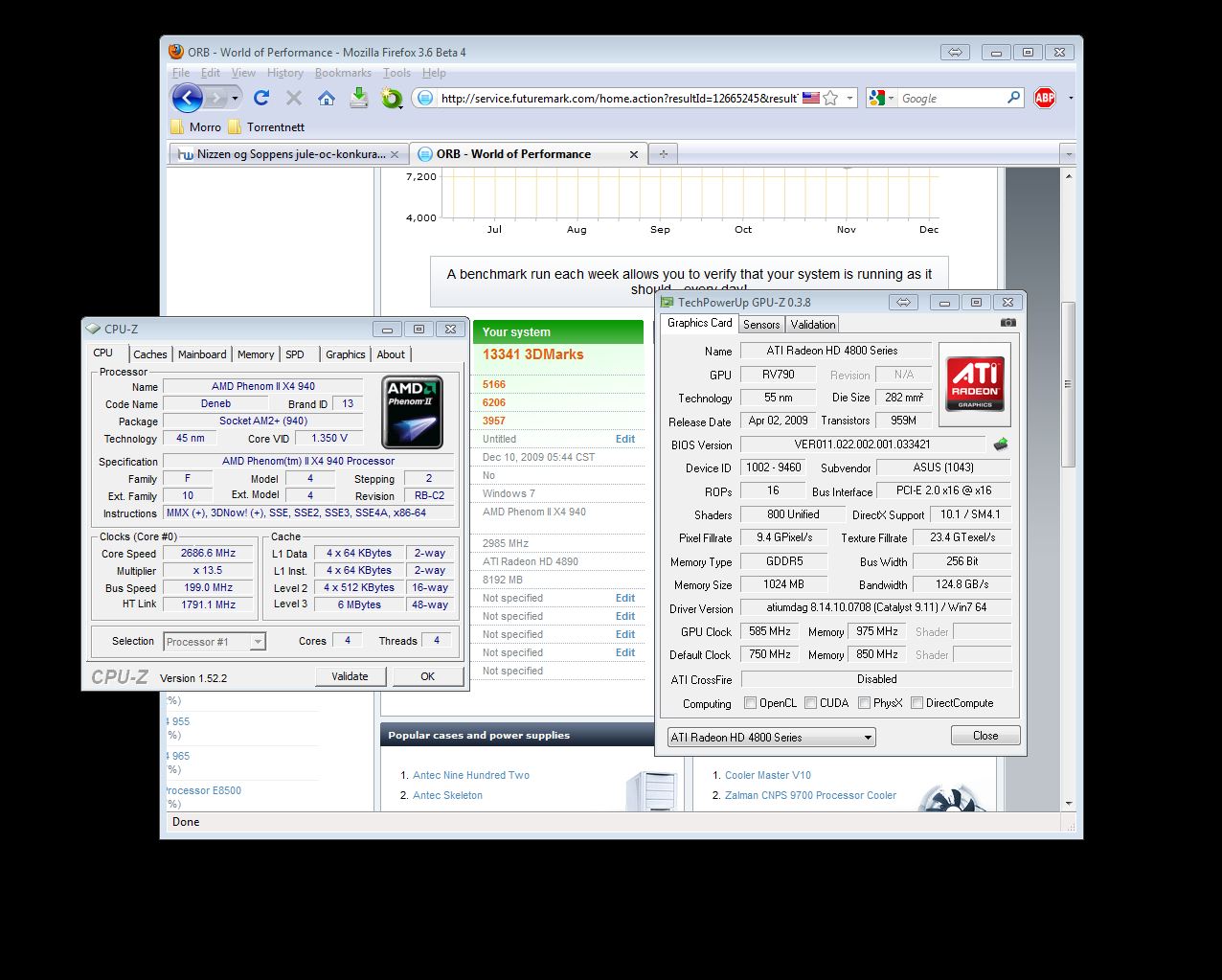Click the ATI Radeon logo image
The image size is (1222, 980).
(975, 384)
